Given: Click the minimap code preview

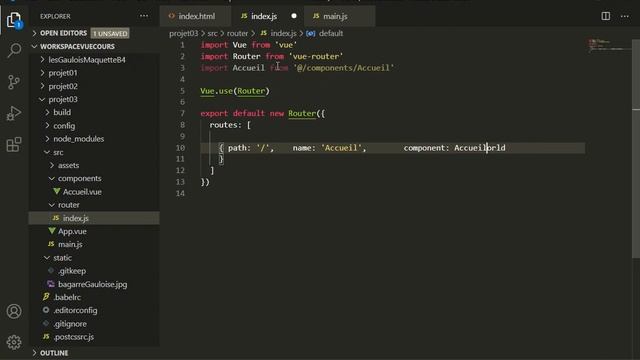Looking at the screenshot, I should (609, 45).
